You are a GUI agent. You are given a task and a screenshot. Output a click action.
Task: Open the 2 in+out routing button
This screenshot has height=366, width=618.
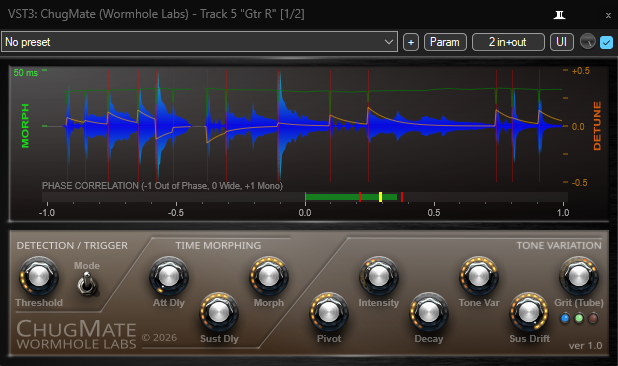(508, 42)
